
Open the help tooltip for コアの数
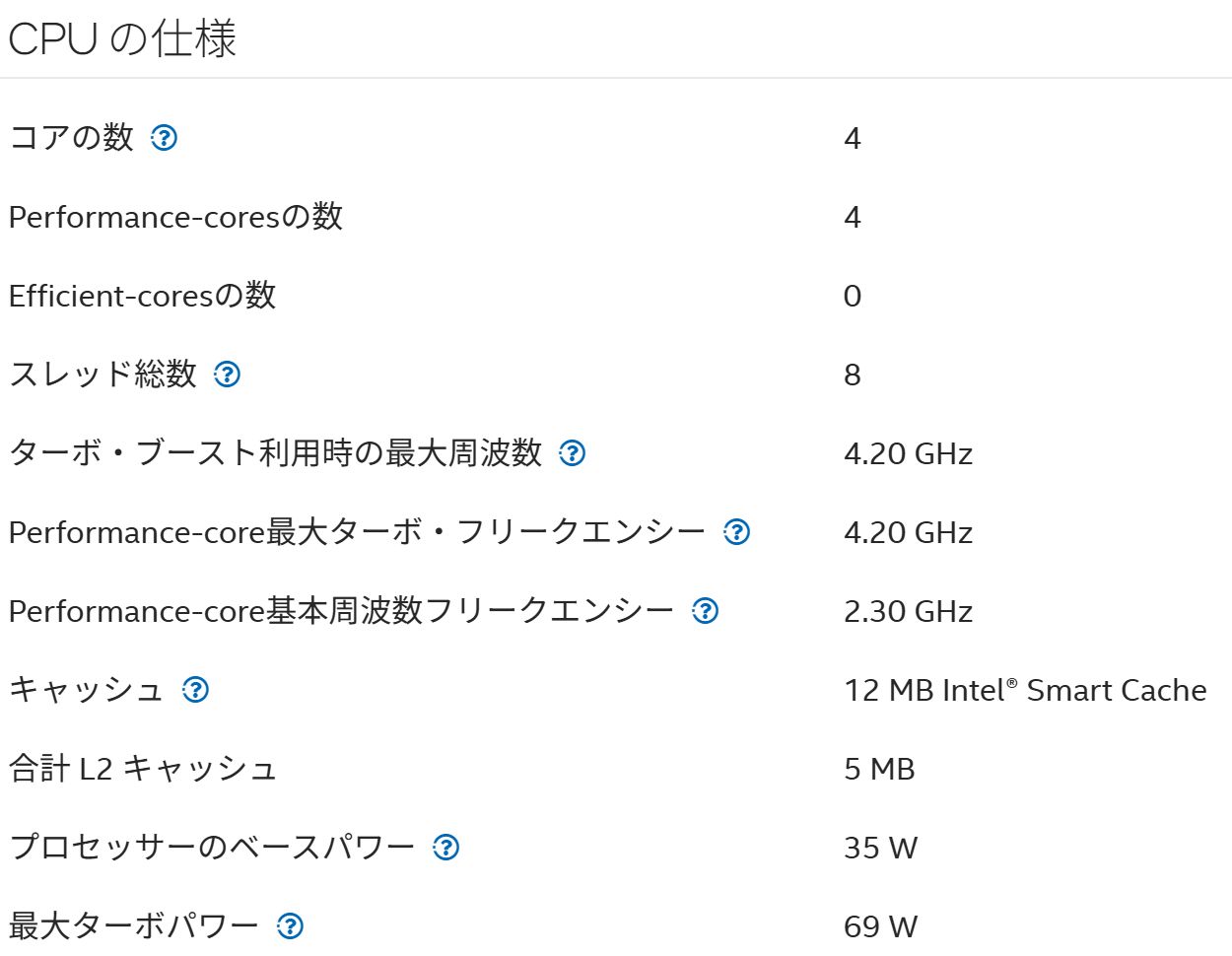[x=166, y=139]
